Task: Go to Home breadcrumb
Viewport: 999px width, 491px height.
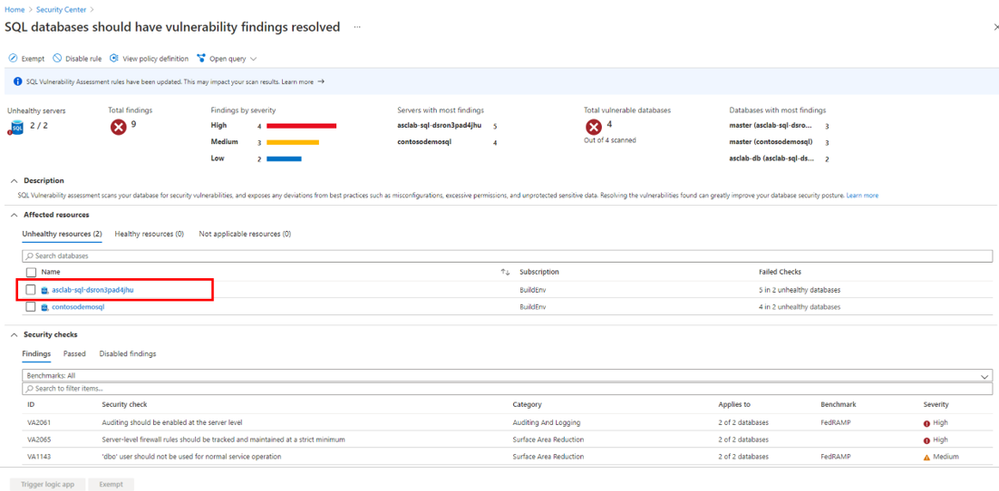Action: pos(14,10)
